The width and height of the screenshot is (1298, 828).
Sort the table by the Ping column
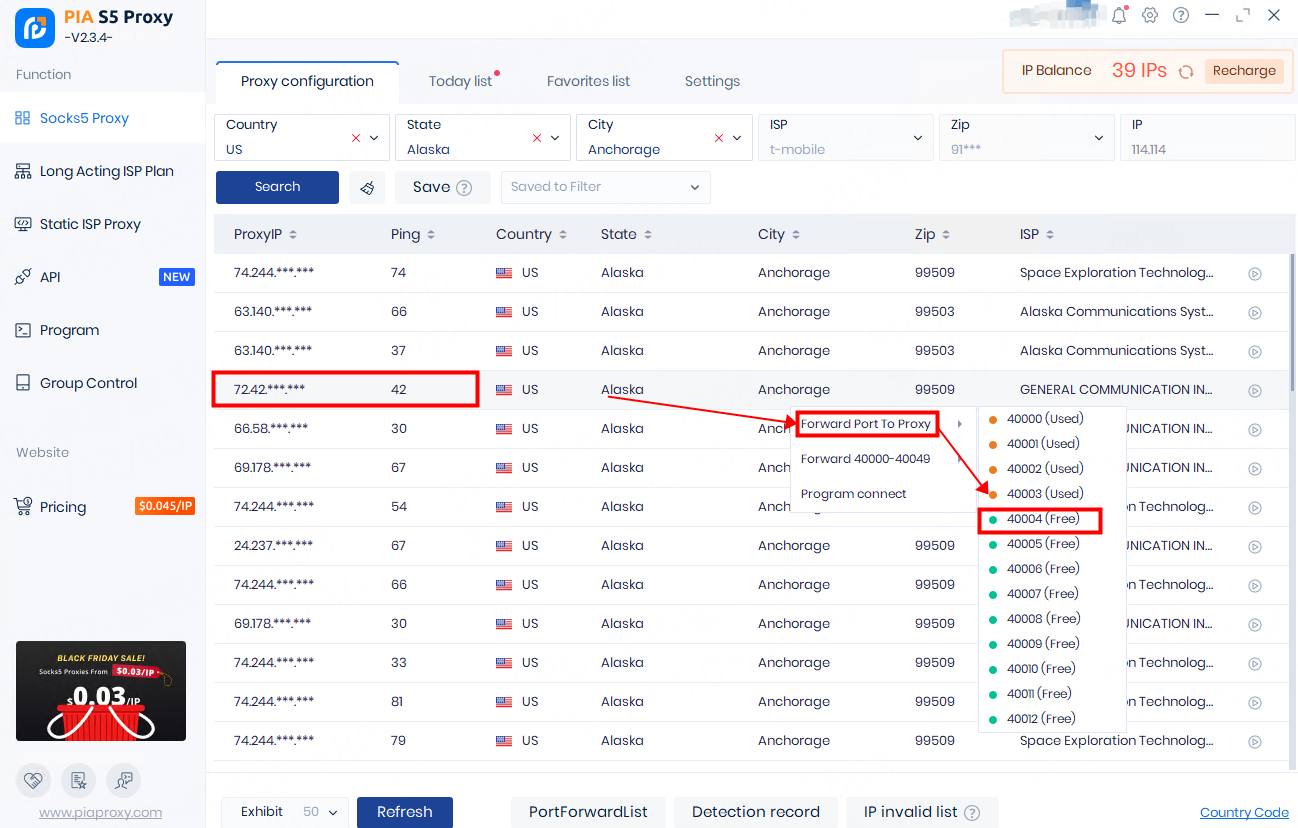click(412, 234)
